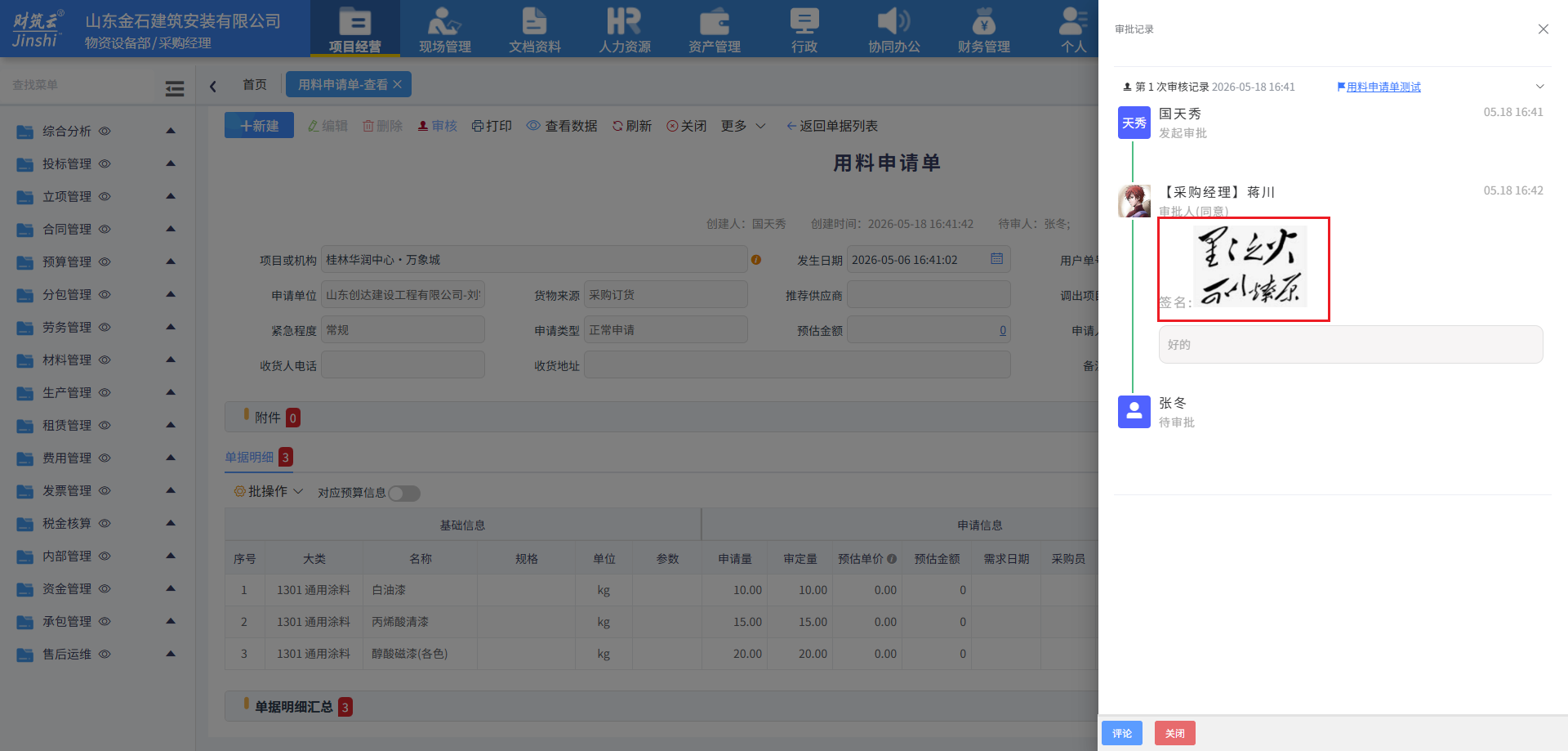
Task: Click the help icon next to 预估单价 header
Action: point(892,559)
